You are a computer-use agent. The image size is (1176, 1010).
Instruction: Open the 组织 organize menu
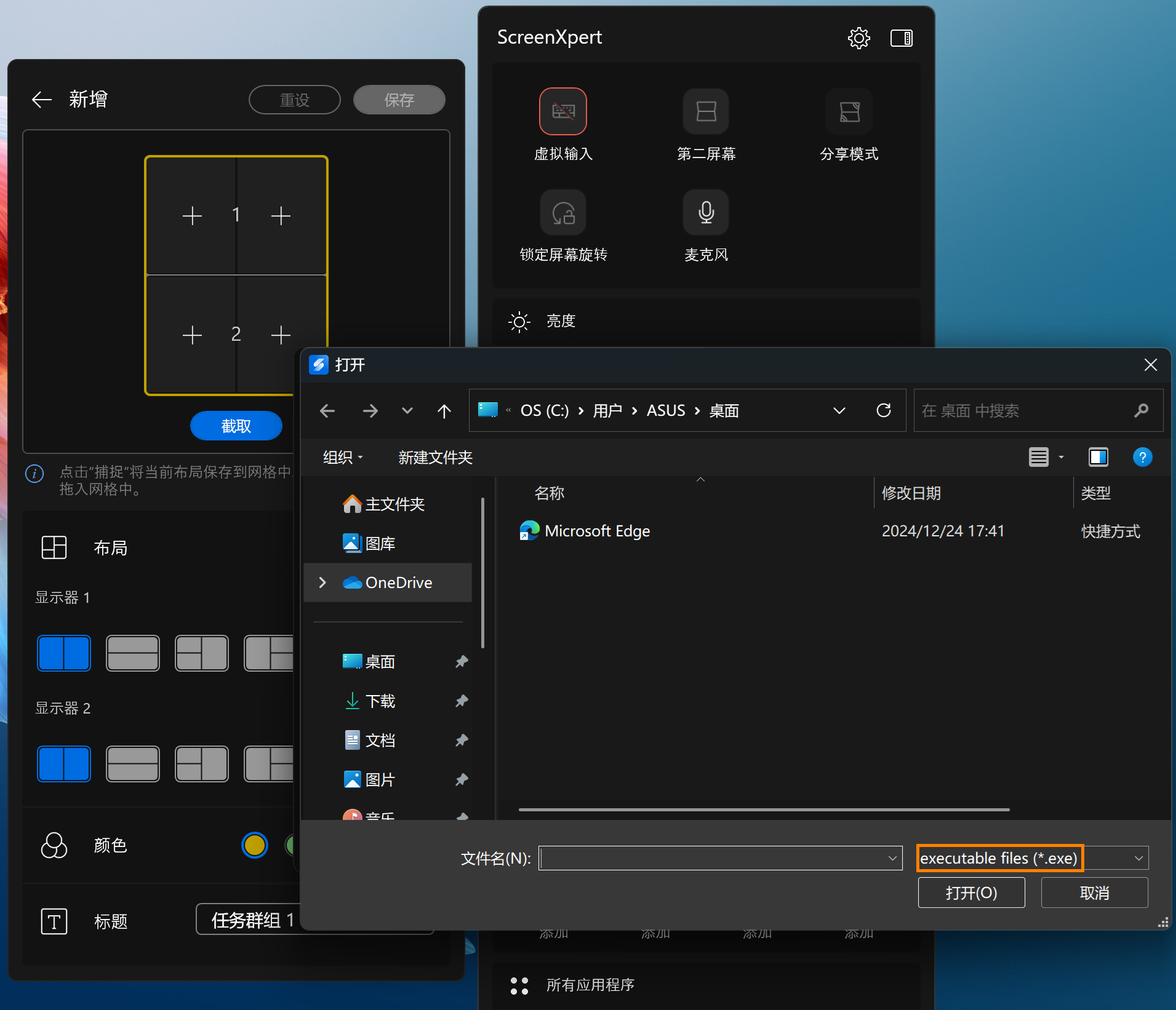pos(343,457)
